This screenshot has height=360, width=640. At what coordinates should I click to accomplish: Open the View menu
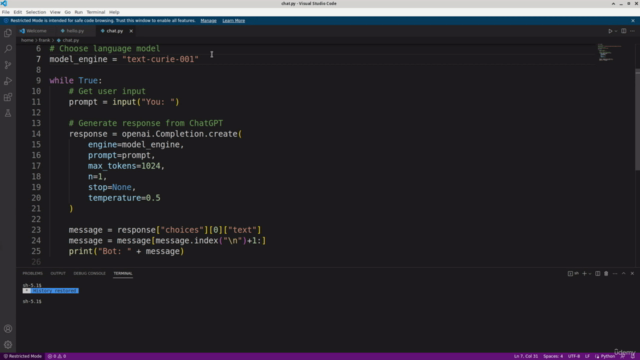click(55, 12)
